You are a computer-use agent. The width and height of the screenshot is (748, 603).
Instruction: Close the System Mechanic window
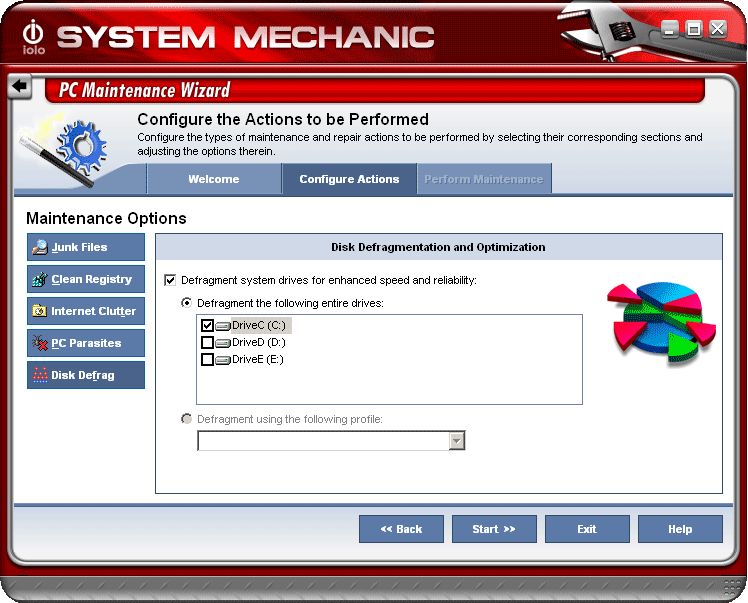(x=717, y=30)
